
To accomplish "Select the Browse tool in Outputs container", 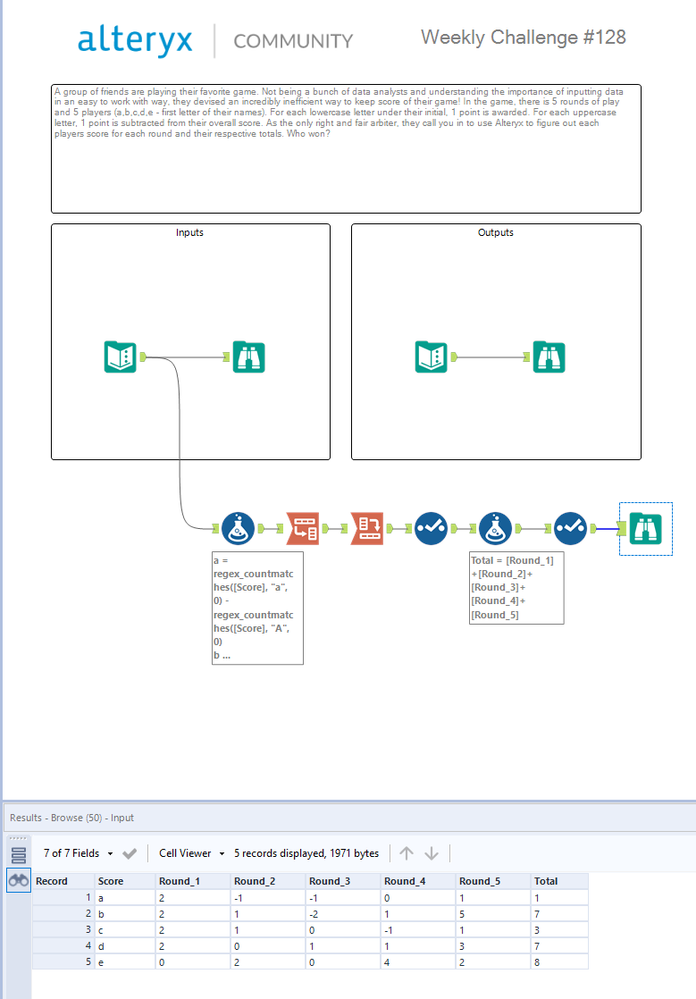I will (549, 357).
